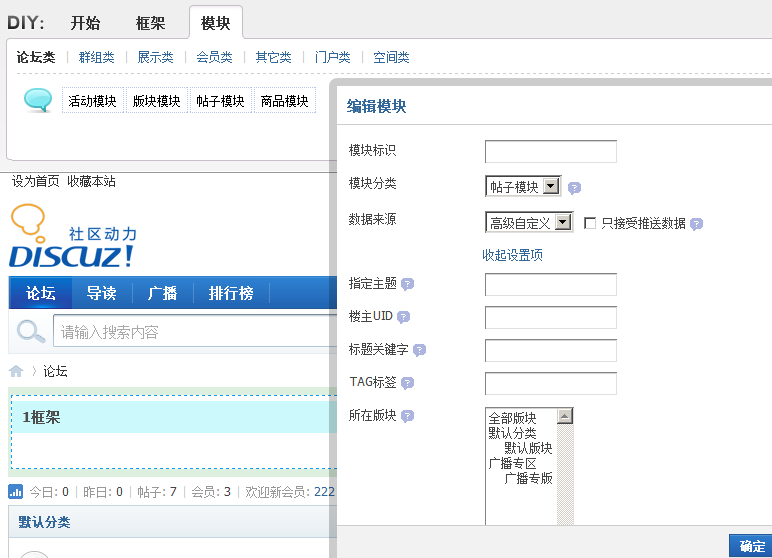This screenshot has width=772, height=558.
Task: Click the help icon beside 所在版块
Action: pyautogui.click(x=407, y=416)
